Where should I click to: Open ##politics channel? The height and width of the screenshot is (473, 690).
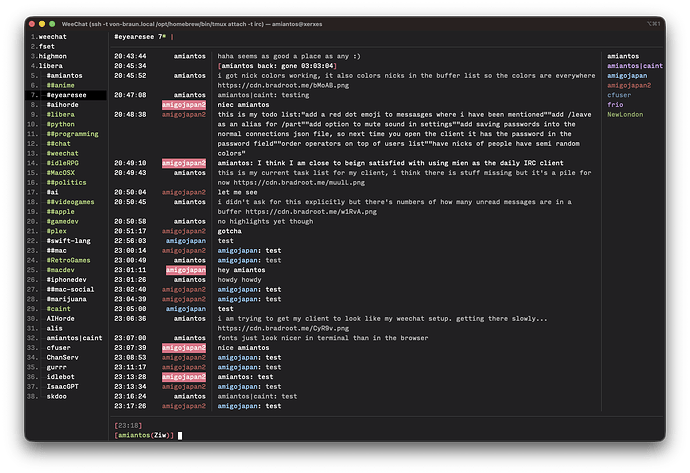pyautogui.click(x=66, y=182)
